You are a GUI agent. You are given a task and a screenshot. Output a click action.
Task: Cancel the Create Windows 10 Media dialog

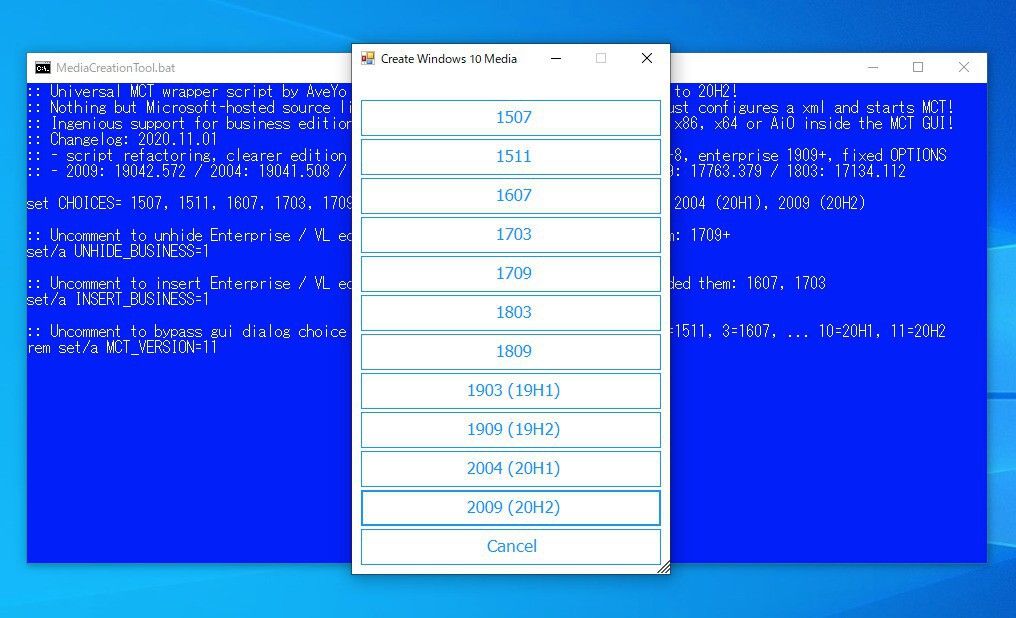(511, 547)
